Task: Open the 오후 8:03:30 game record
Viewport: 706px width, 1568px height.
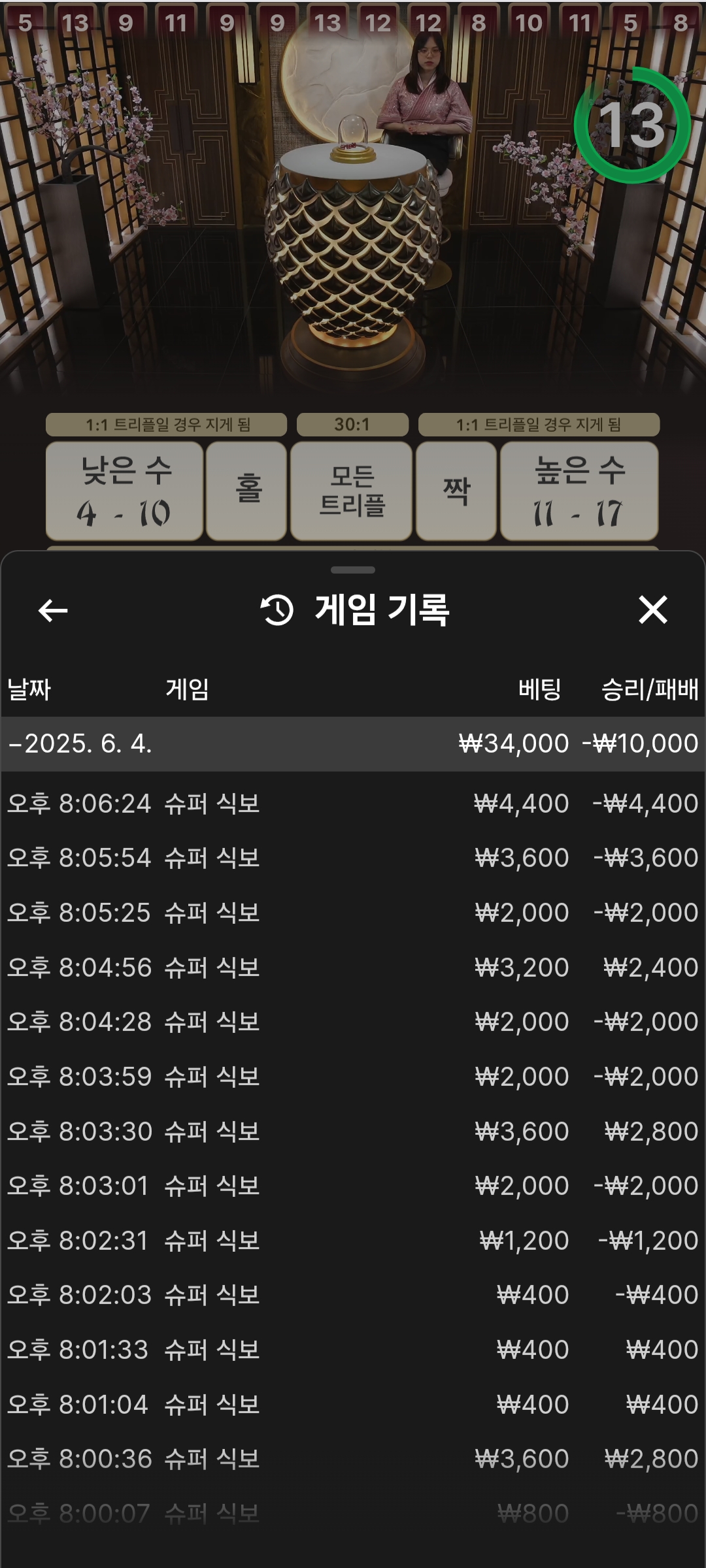Action: coord(353,1132)
